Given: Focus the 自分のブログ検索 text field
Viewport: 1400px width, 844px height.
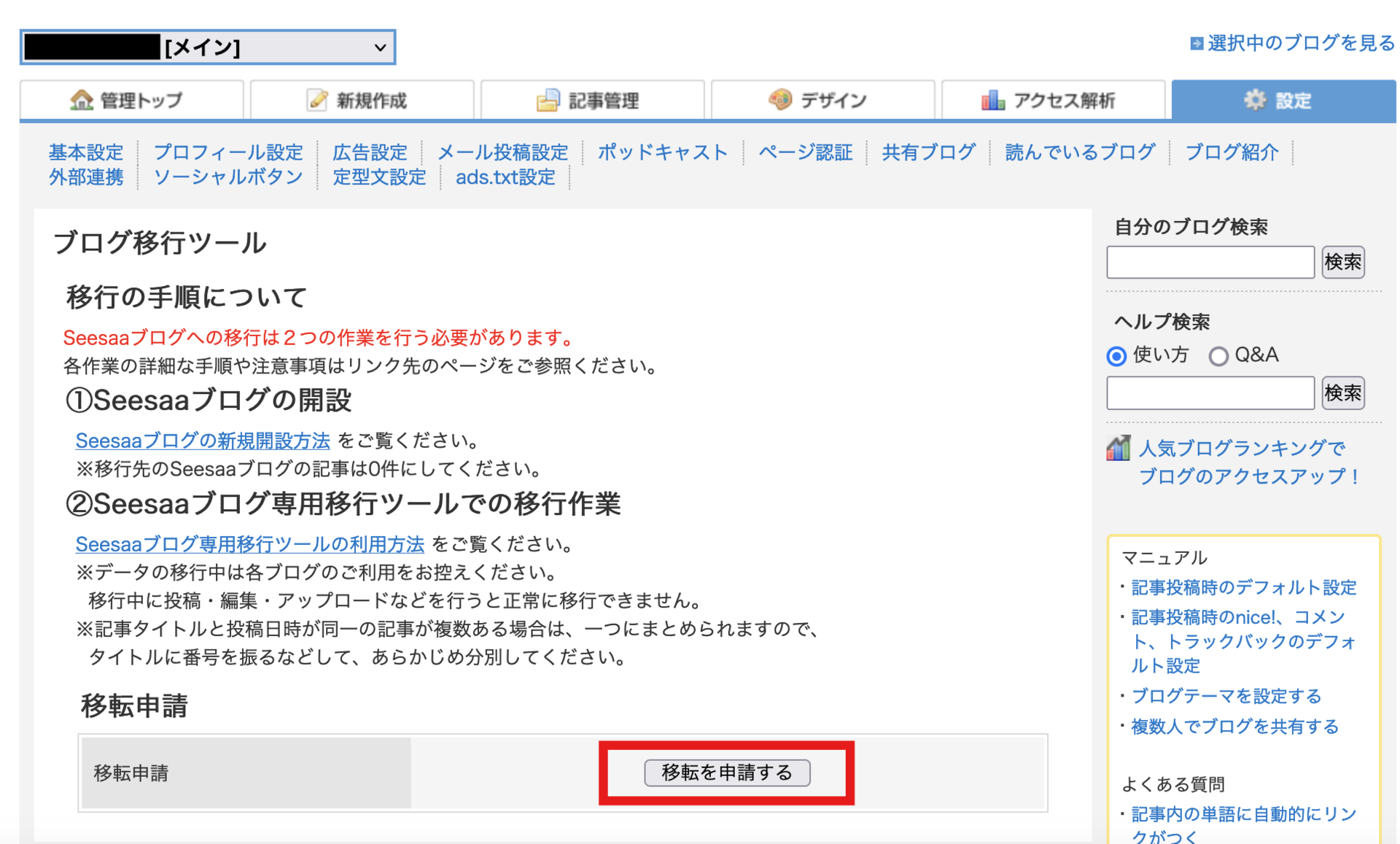Looking at the screenshot, I should (1210, 262).
